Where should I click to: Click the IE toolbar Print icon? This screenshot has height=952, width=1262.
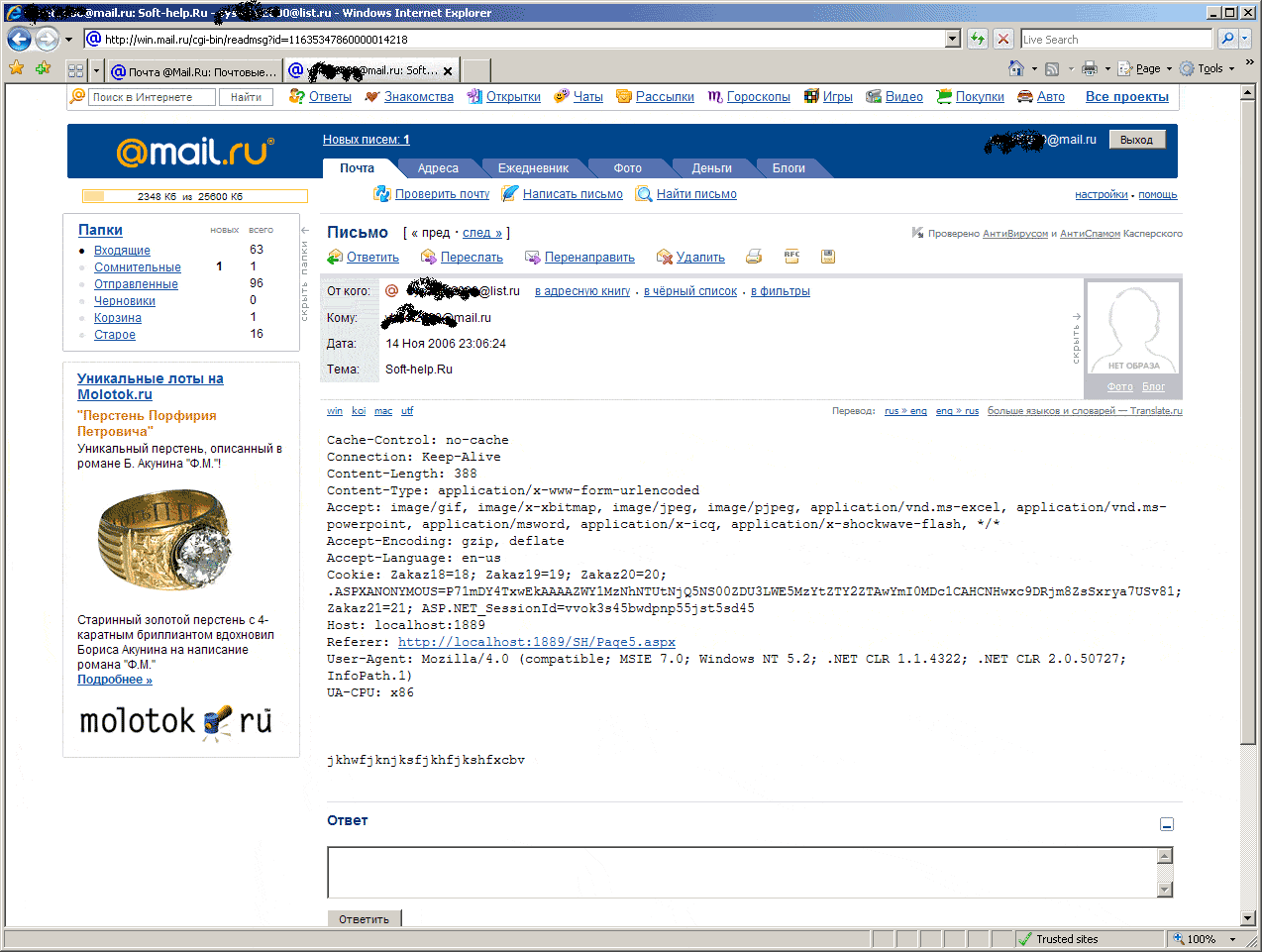pos(1090,68)
